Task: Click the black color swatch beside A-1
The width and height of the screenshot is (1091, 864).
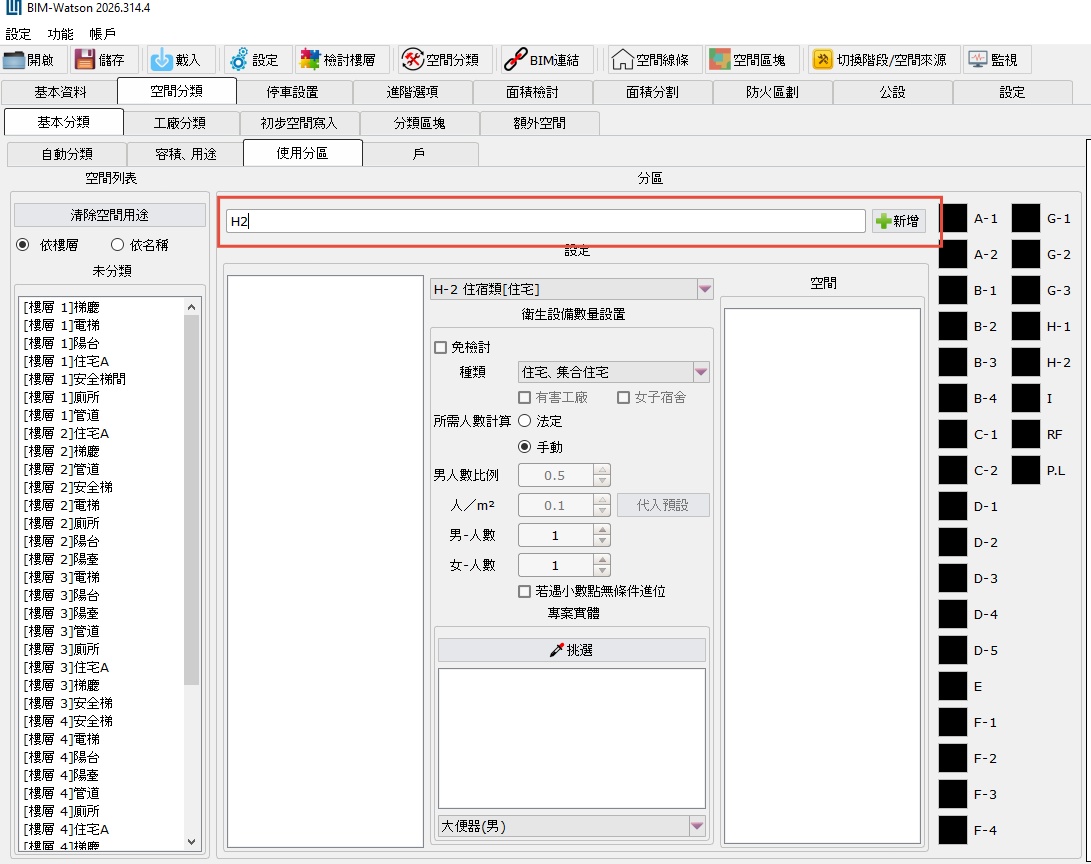Action: [953, 218]
